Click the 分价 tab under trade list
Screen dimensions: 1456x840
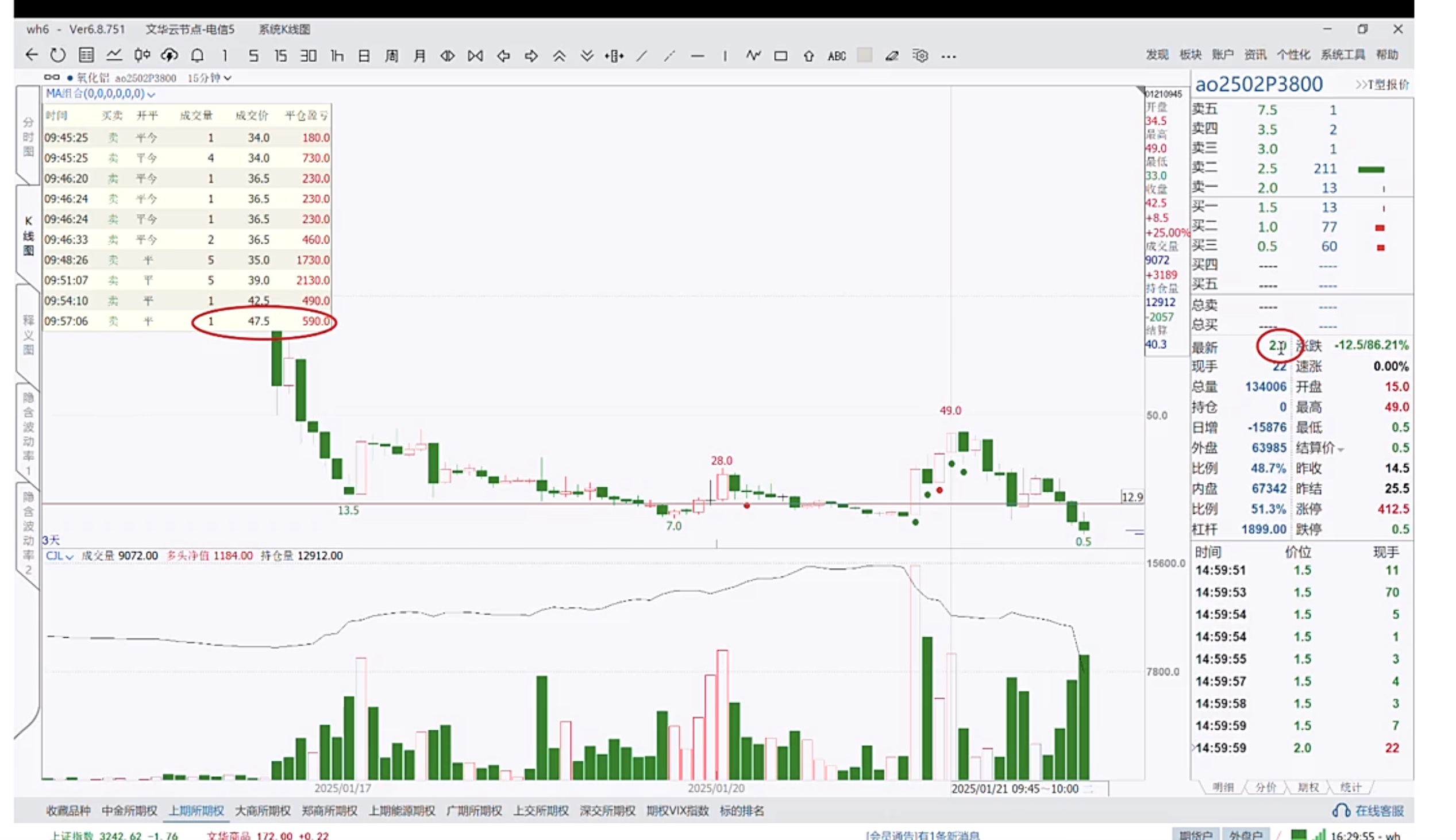1266,788
